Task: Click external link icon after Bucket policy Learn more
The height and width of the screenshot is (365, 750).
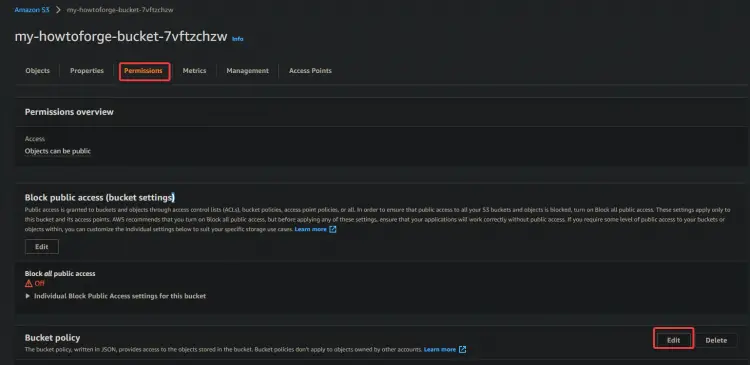Action: click(x=462, y=350)
